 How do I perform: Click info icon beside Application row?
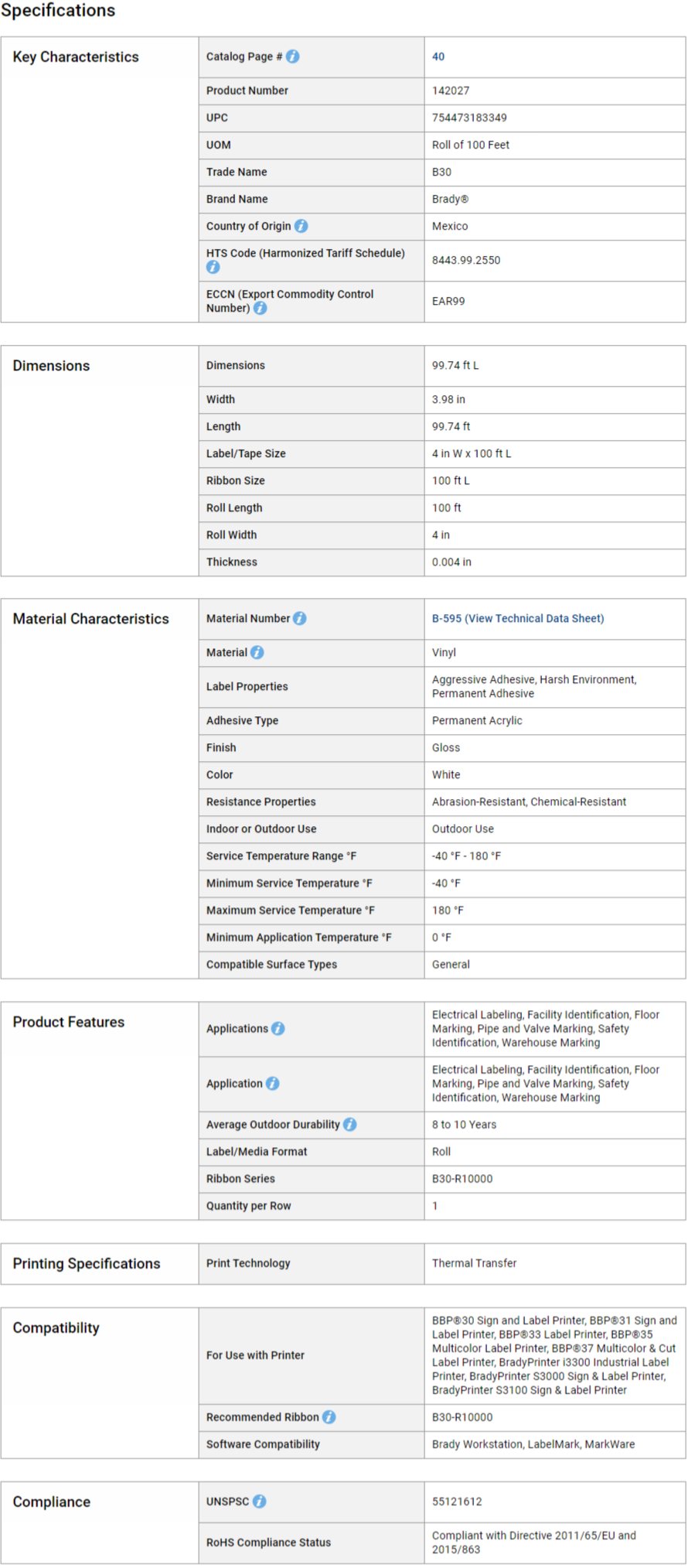pyautogui.click(x=273, y=1083)
